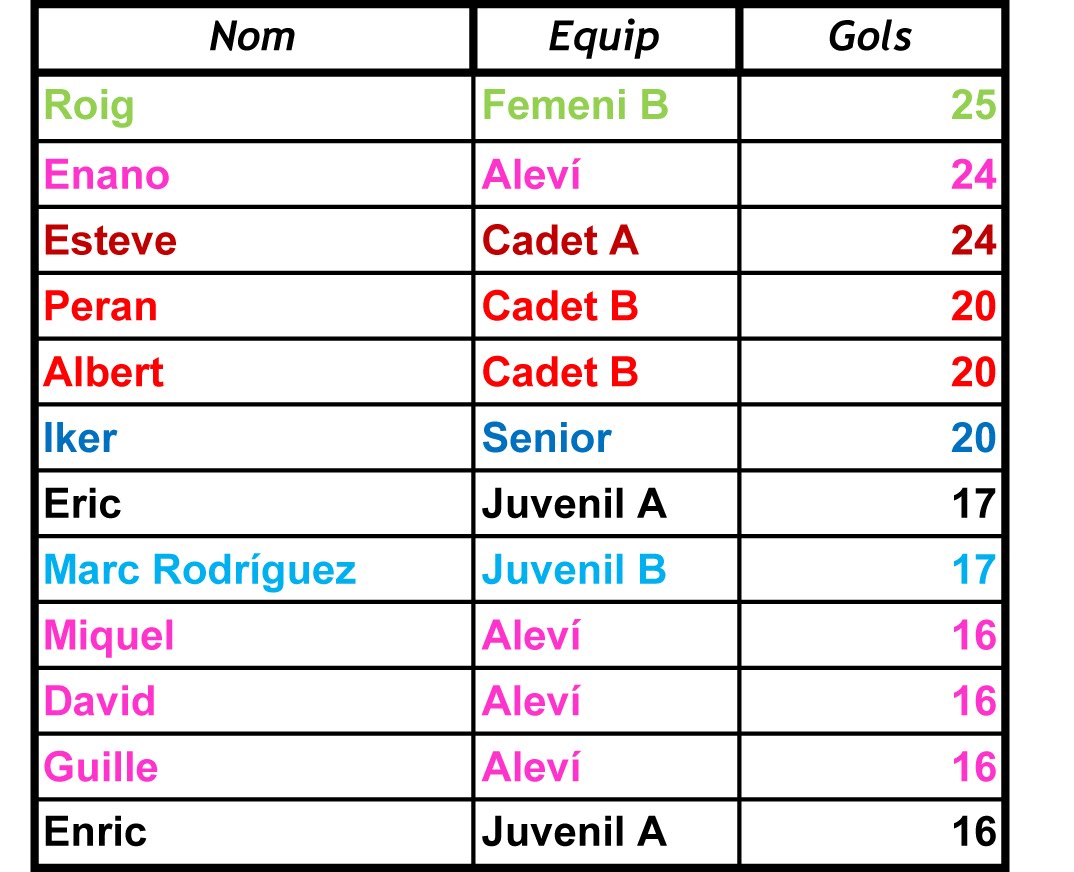The width and height of the screenshot is (1074, 872).
Task: Click the Marc Rodríguez name cell
Action: click(x=255, y=569)
